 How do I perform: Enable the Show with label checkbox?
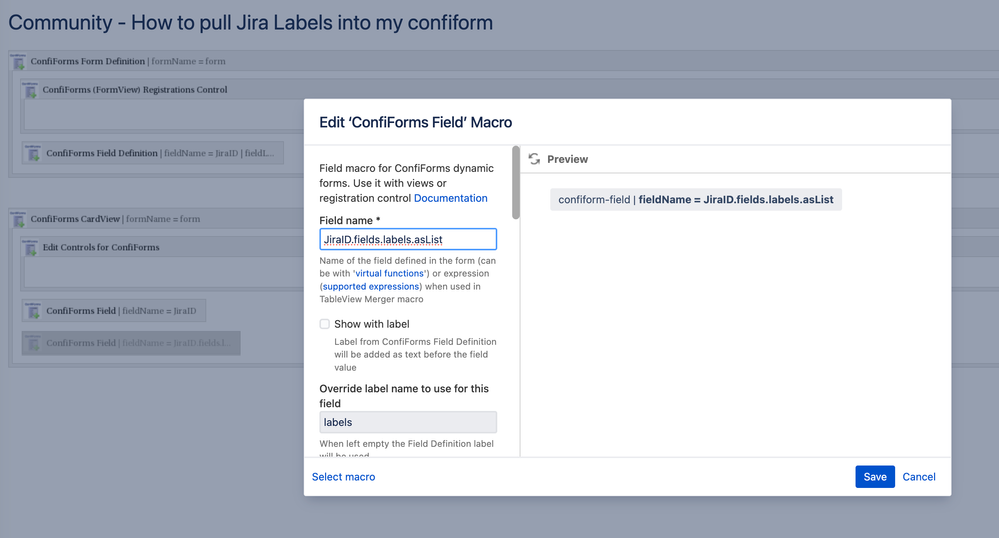[x=324, y=324]
